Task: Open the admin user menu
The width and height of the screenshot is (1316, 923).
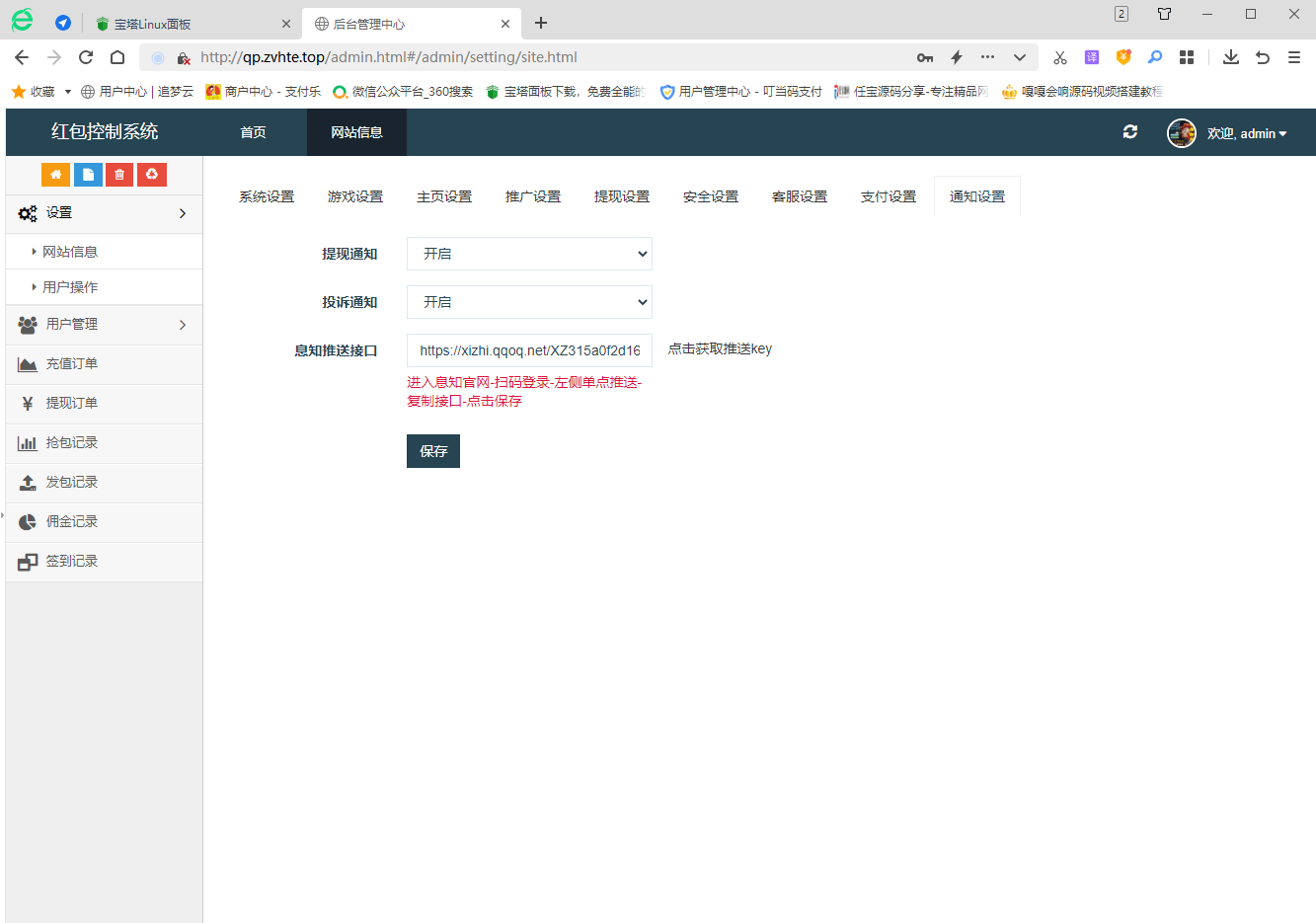Action: point(1246,133)
